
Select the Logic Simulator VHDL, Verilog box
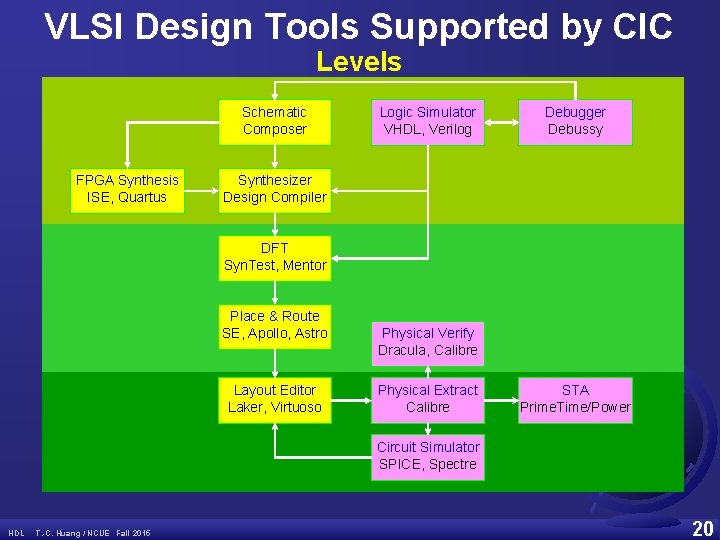(428, 122)
